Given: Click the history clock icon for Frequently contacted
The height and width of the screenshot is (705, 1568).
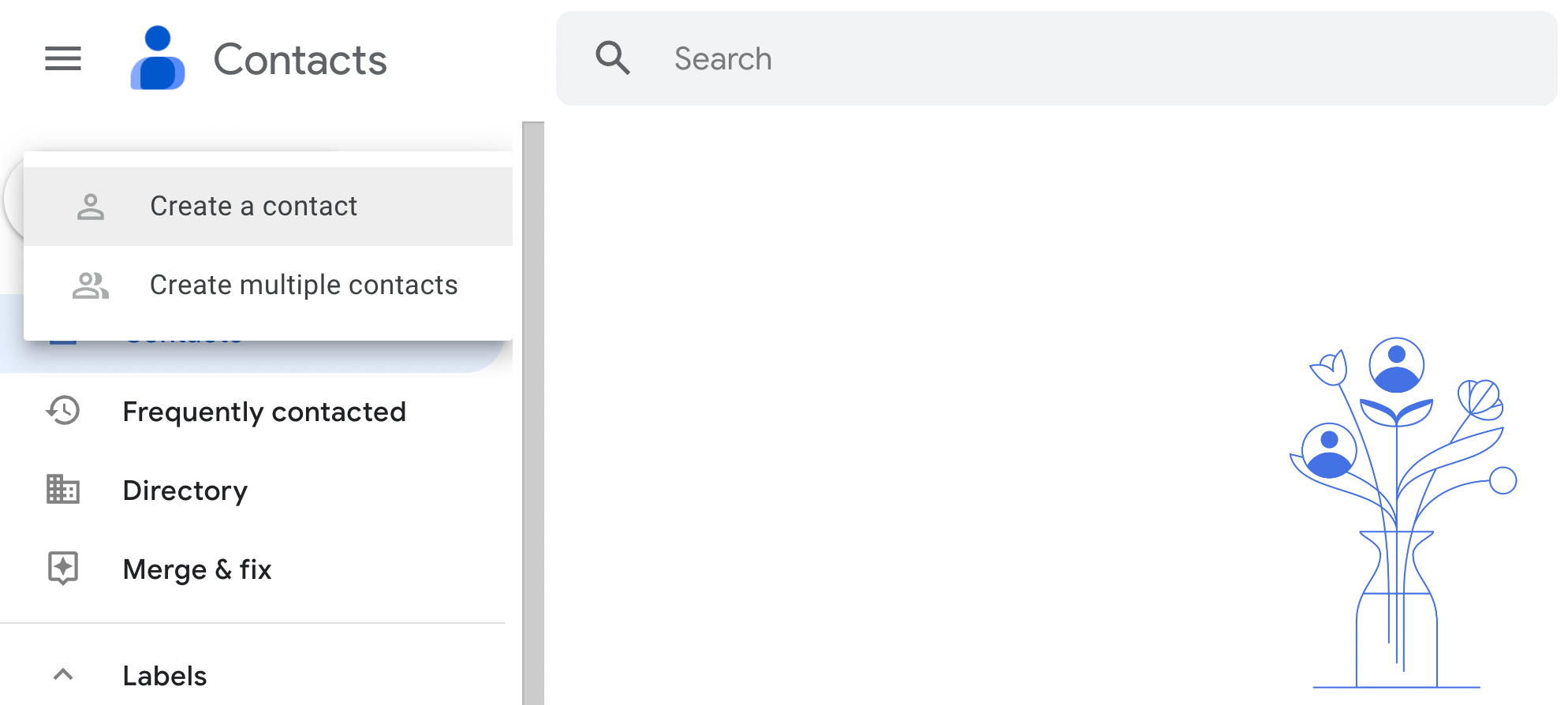Looking at the screenshot, I should point(63,411).
